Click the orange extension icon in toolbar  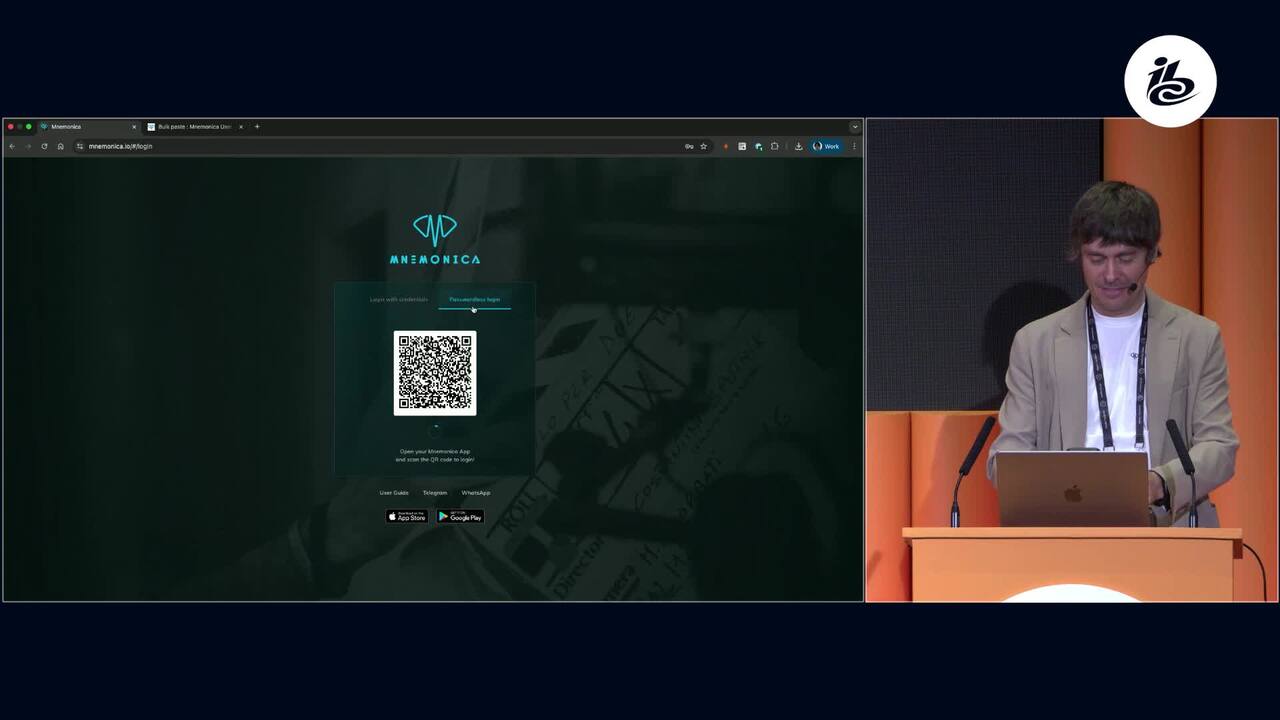[x=726, y=146]
